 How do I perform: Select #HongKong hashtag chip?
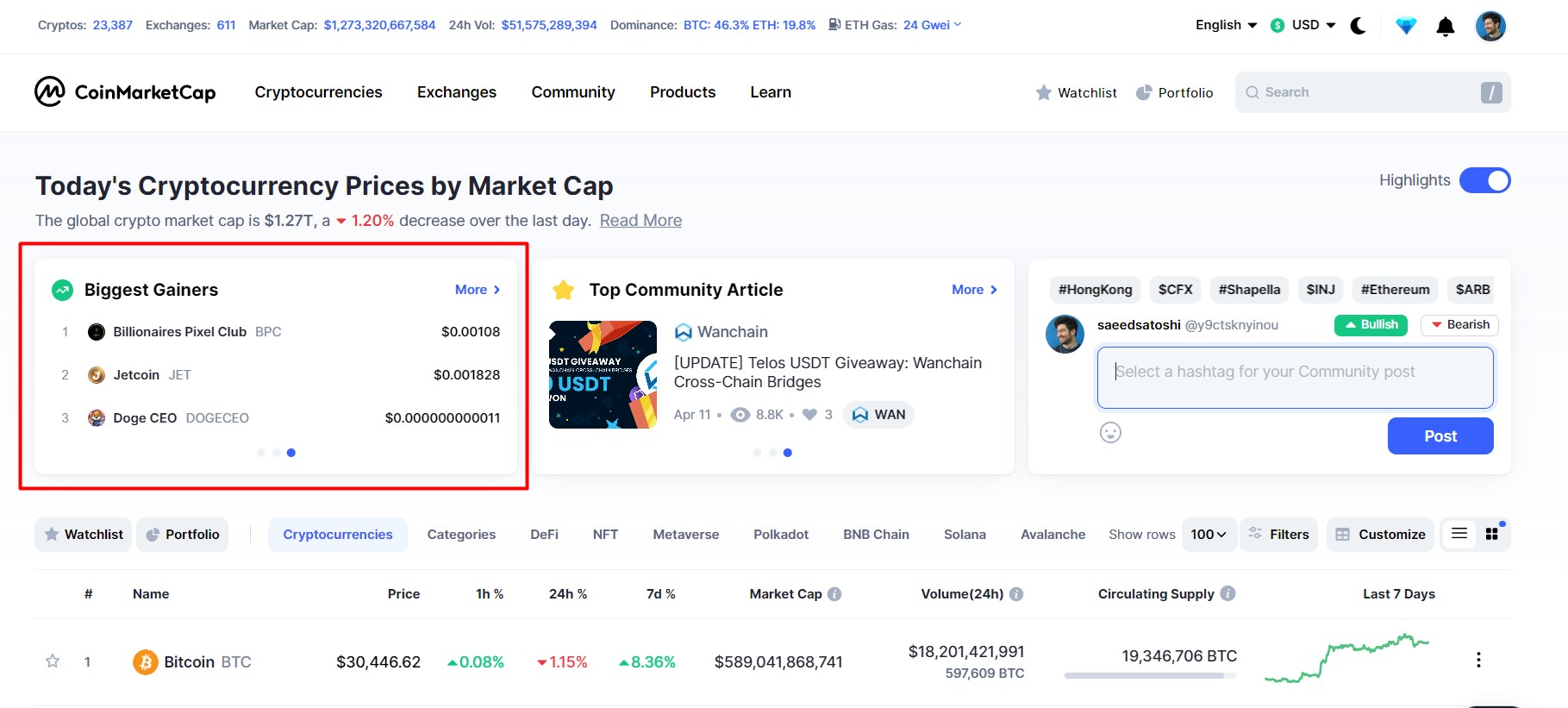(x=1095, y=290)
